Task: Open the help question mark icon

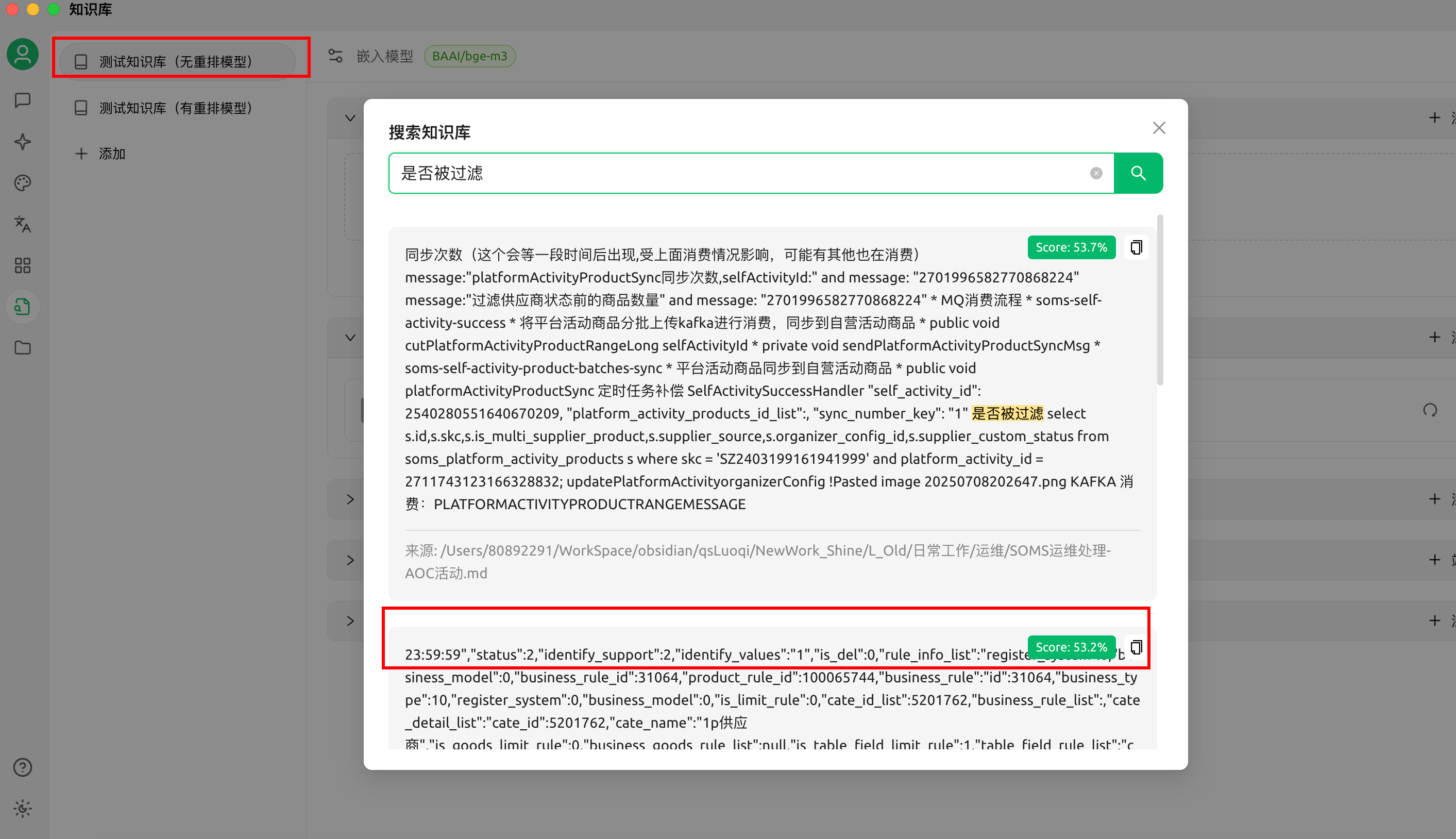Action: (23, 767)
